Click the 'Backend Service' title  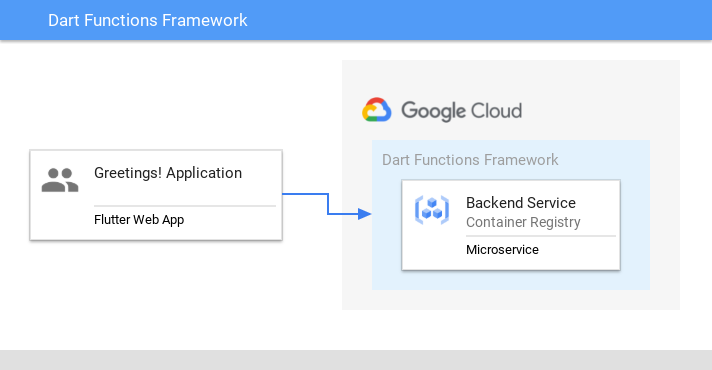click(521, 202)
